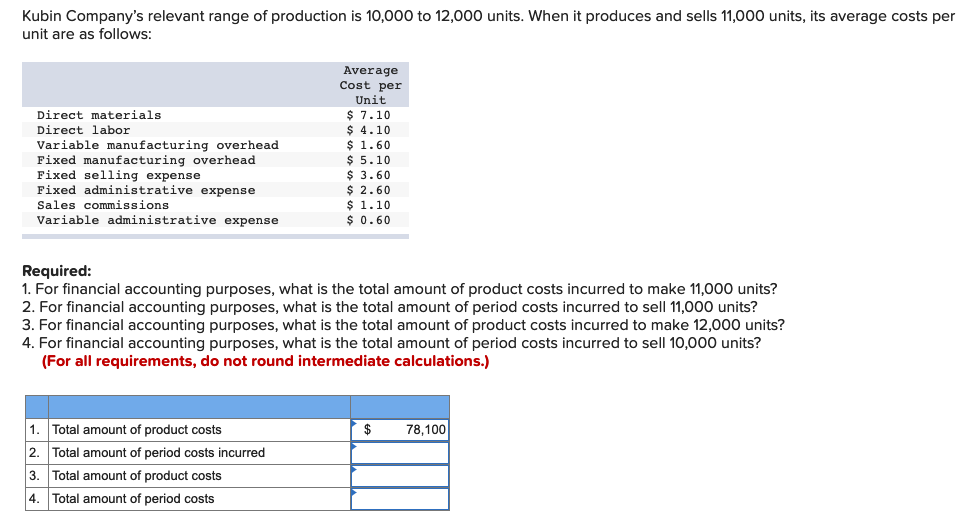
Task: Click the red 'do not round intermediate calculations' note
Action: pos(266,361)
